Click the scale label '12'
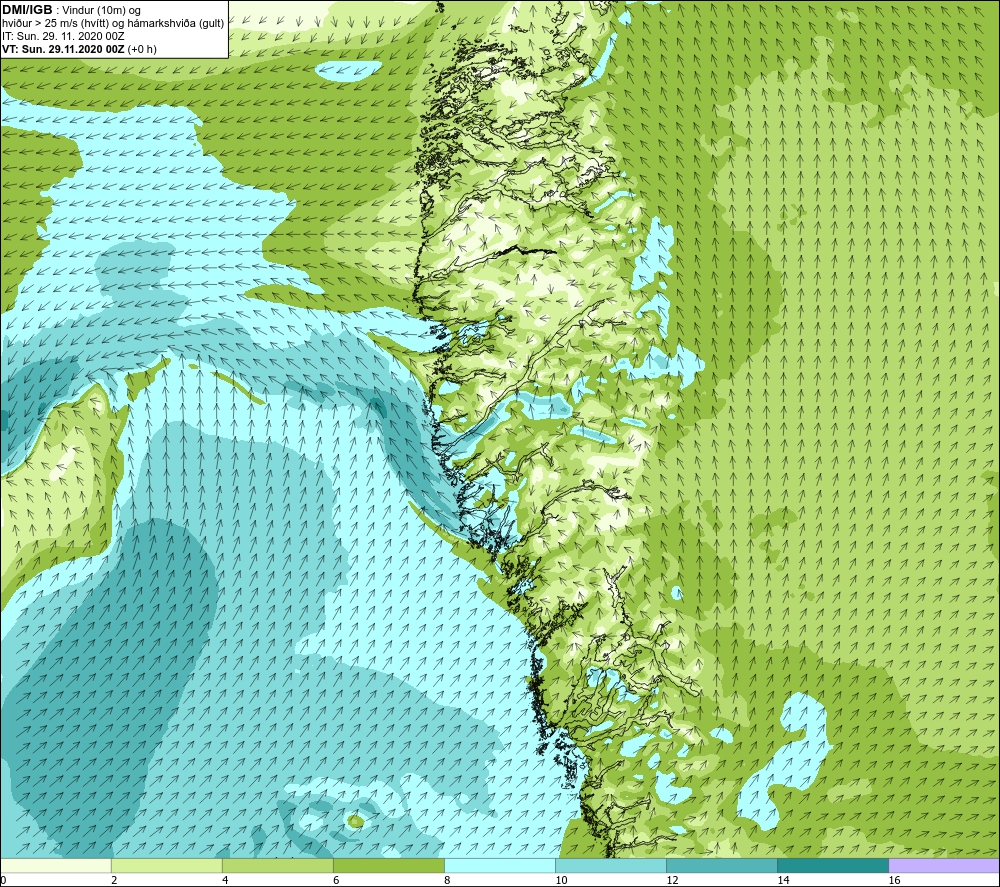 [672, 880]
